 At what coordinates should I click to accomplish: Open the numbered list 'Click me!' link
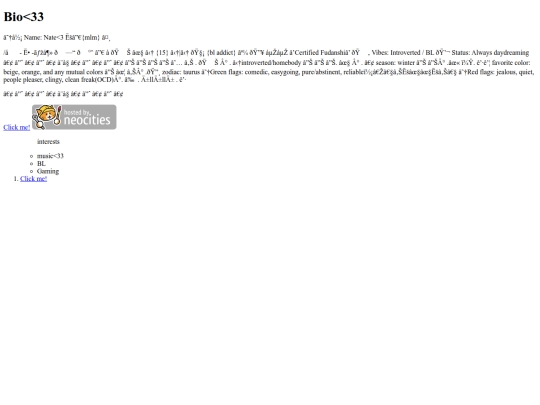coord(33,179)
